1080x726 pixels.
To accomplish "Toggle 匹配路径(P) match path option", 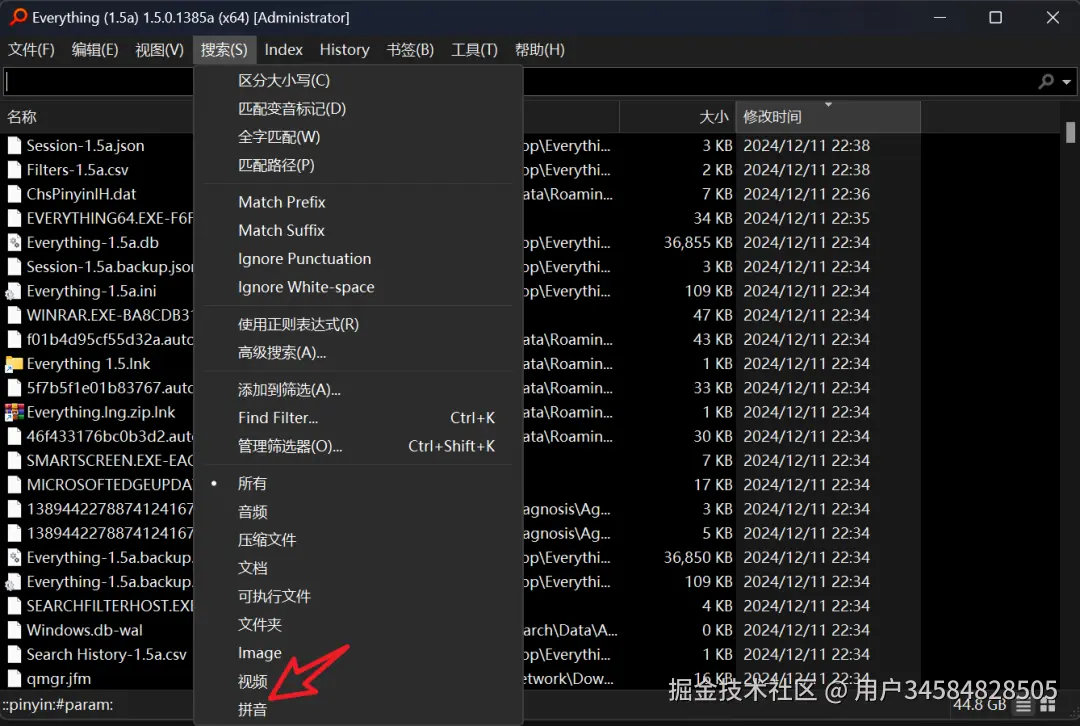I will tap(359, 165).
